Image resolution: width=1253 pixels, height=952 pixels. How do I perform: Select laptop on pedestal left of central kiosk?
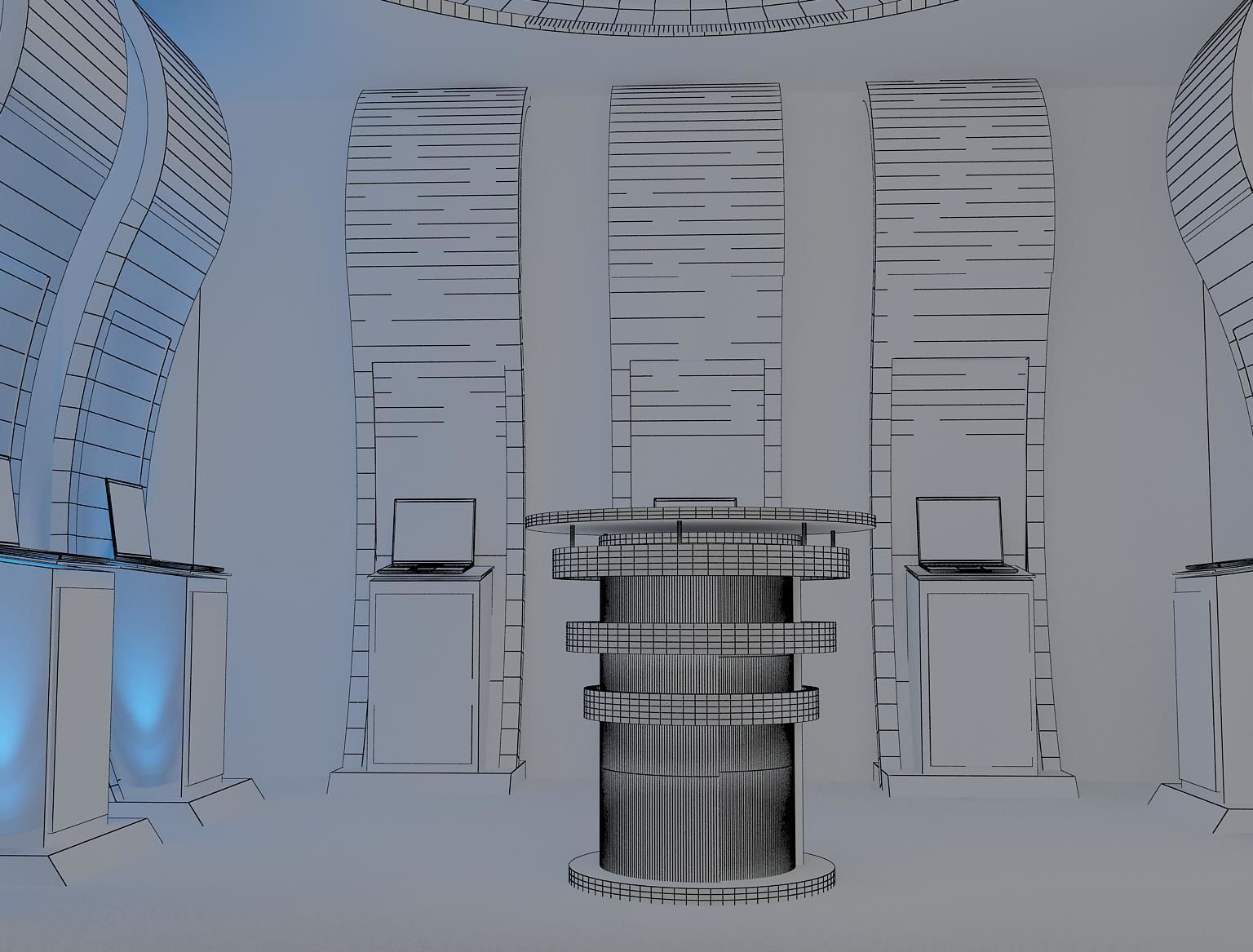tap(431, 536)
